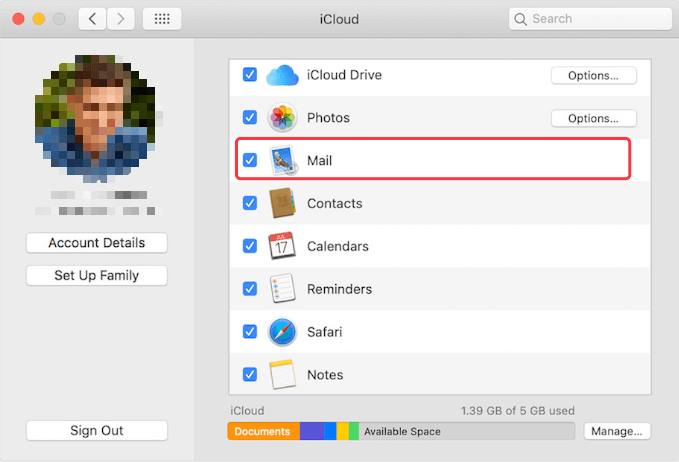Open Manage storage button
Screen dimensions: 679x462
(617, 431)
